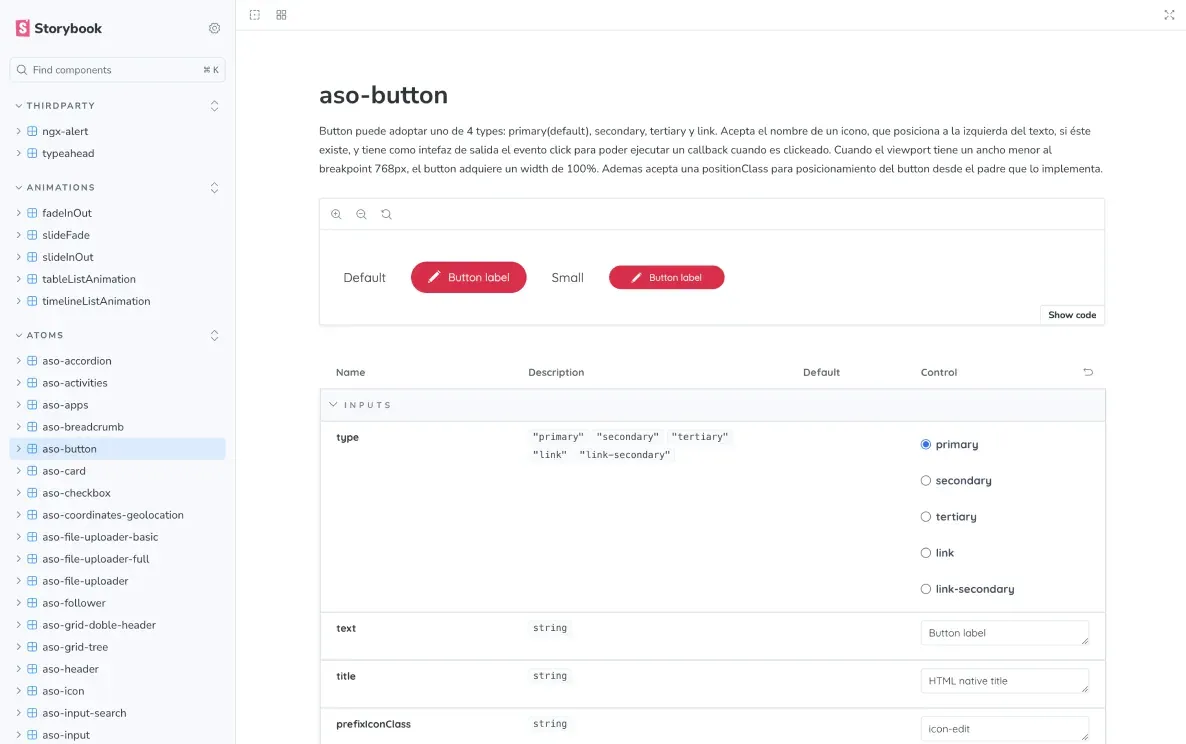Expand all in THIRDPARTY section arrows
This screenshot has height=744, width=1186.
214,106
